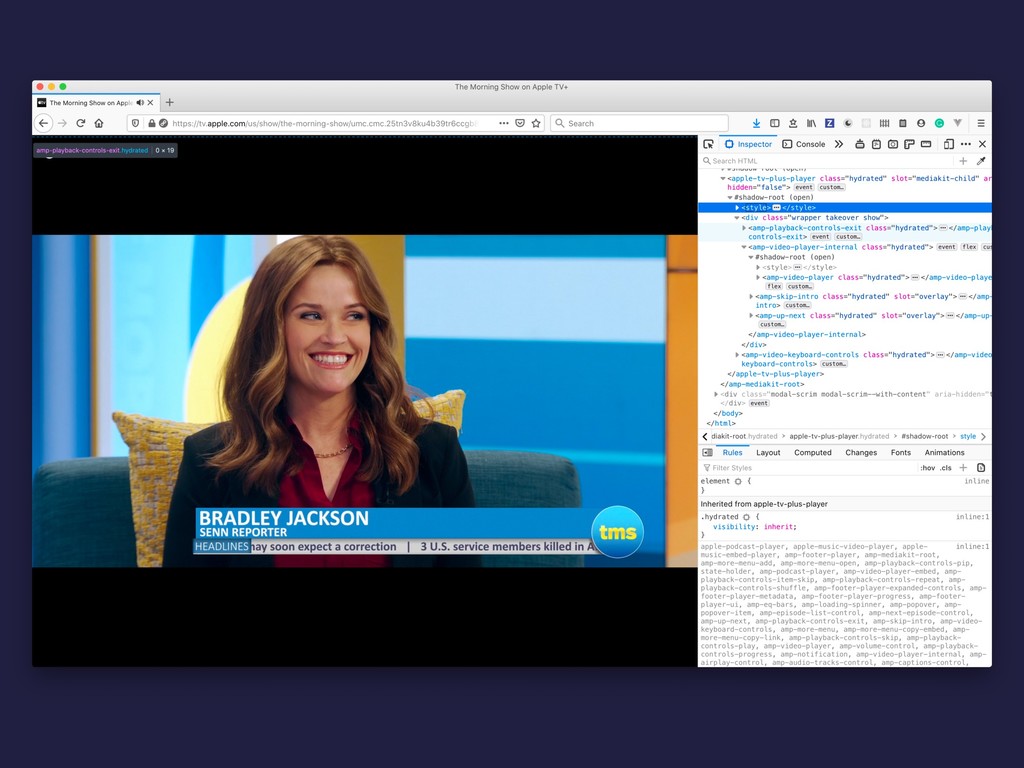Click the dark moon extension icon
Viewport: 1024px width, 768px height.
click(848, 123)
